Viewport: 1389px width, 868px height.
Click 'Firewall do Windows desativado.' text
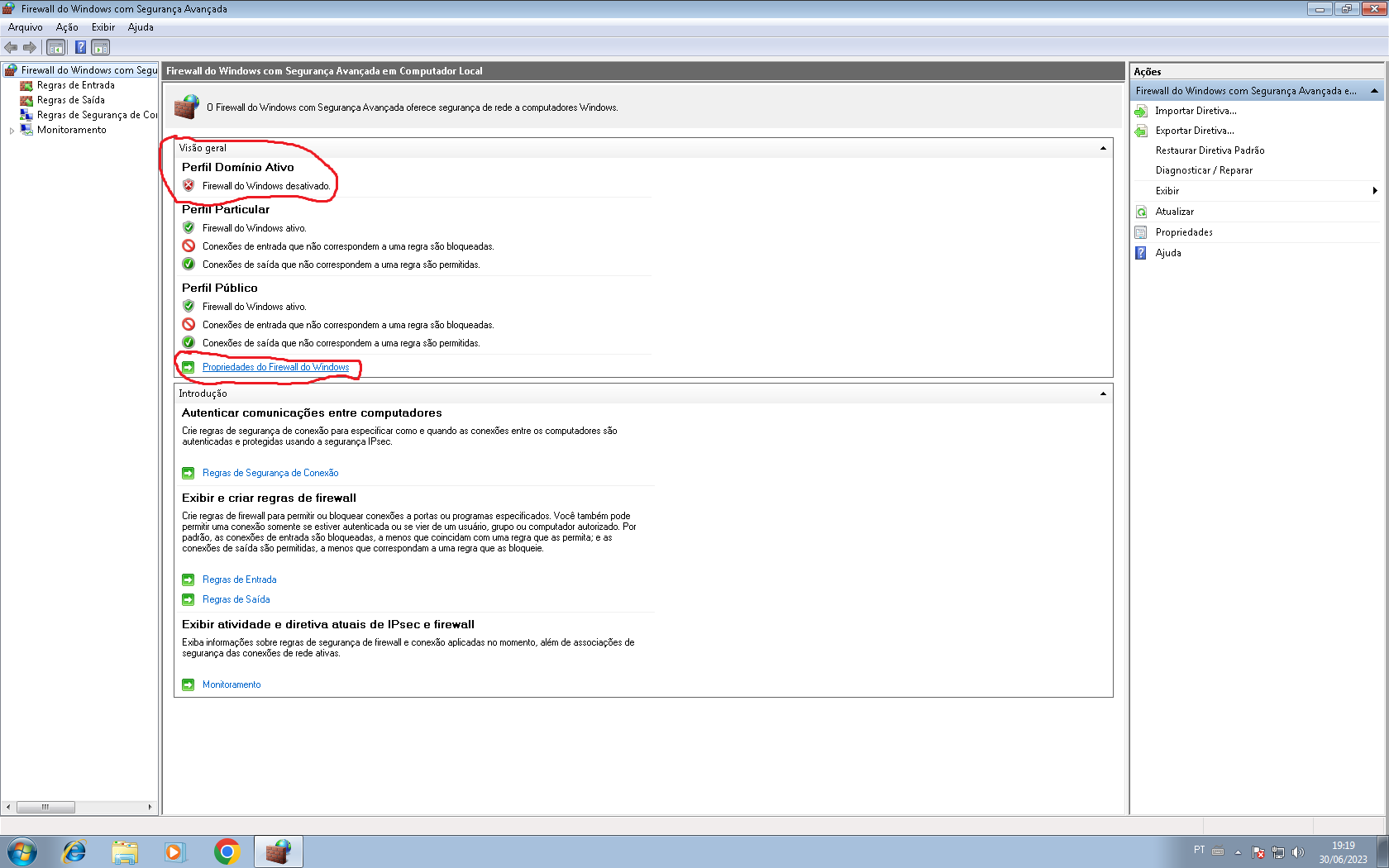(x=266, y=186)
